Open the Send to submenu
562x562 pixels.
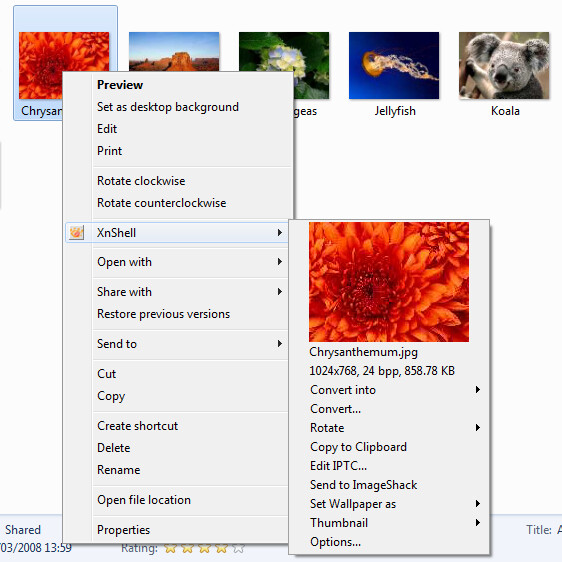(x=177, y=344)
